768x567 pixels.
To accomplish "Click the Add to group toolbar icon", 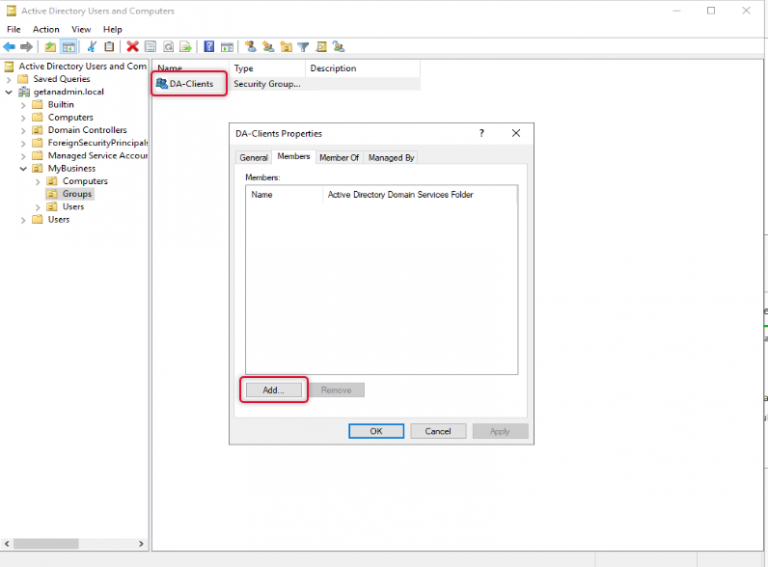I will [338, 47].
